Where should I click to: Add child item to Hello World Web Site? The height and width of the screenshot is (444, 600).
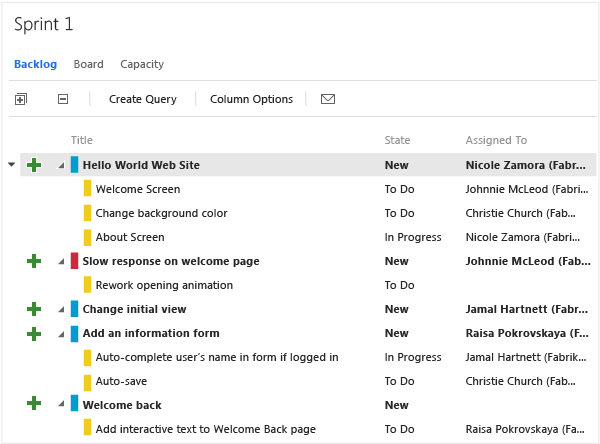(34, 165)
